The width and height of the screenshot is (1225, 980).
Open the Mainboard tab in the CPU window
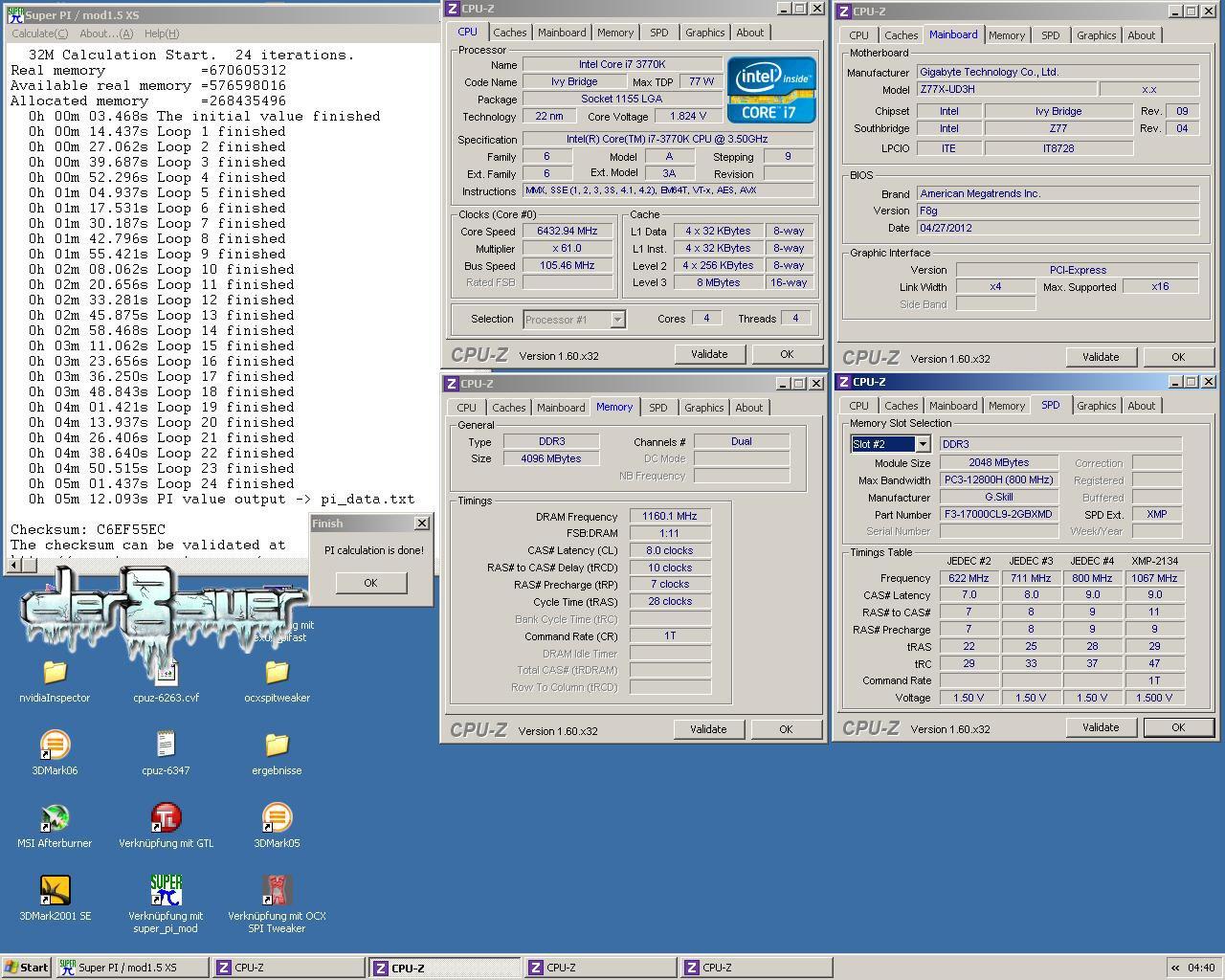562,33
